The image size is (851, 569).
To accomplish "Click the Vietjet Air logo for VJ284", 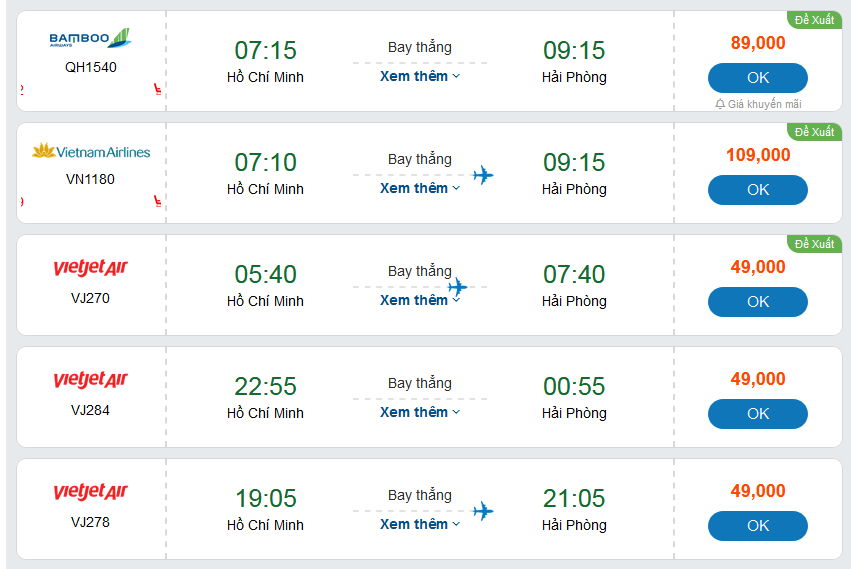I will tap(90, 380).
